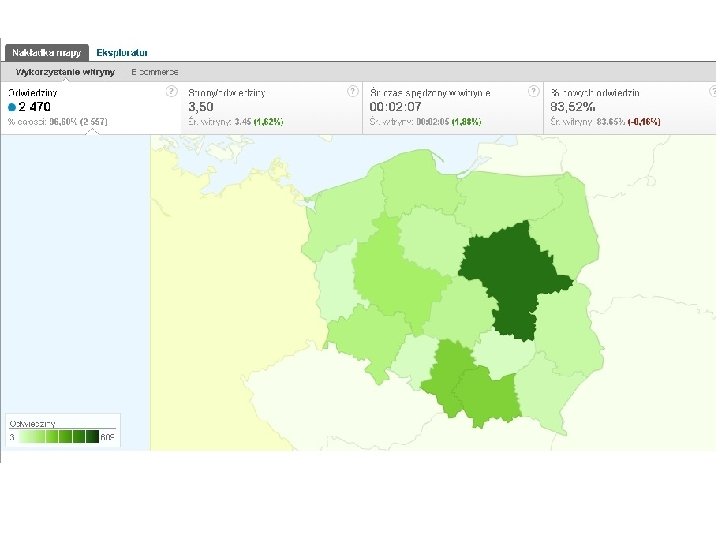Select the new visits 83,52% metric card
This screenshot has height=540, width=720.
[630, 108]
